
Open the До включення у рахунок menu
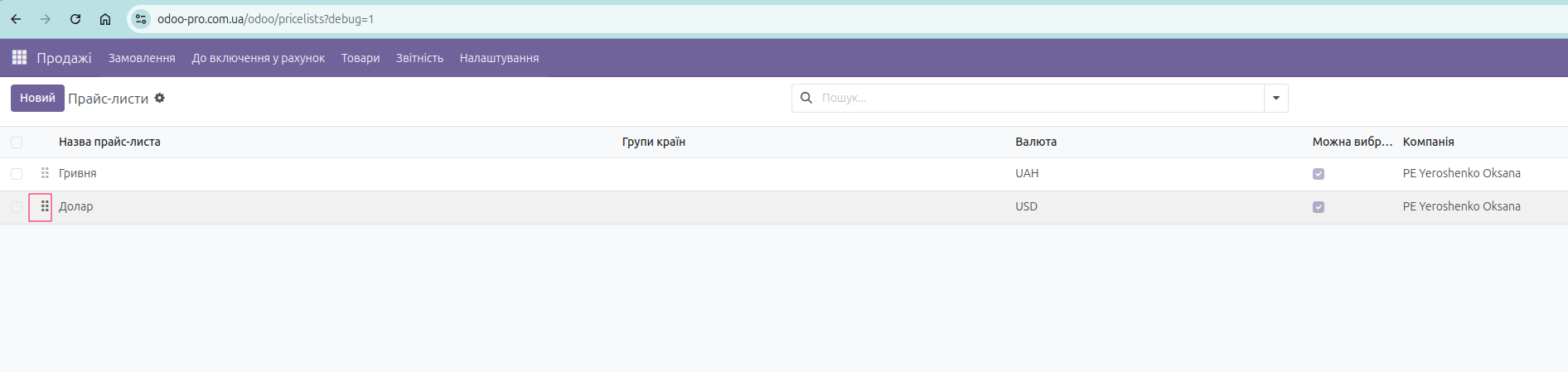[x=258, y=58]
